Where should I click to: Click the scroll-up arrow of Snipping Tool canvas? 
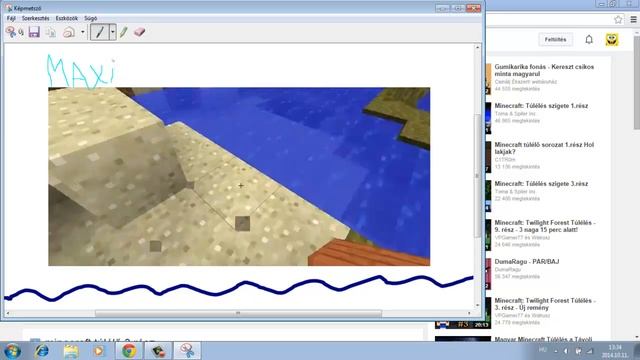(477, 48)
